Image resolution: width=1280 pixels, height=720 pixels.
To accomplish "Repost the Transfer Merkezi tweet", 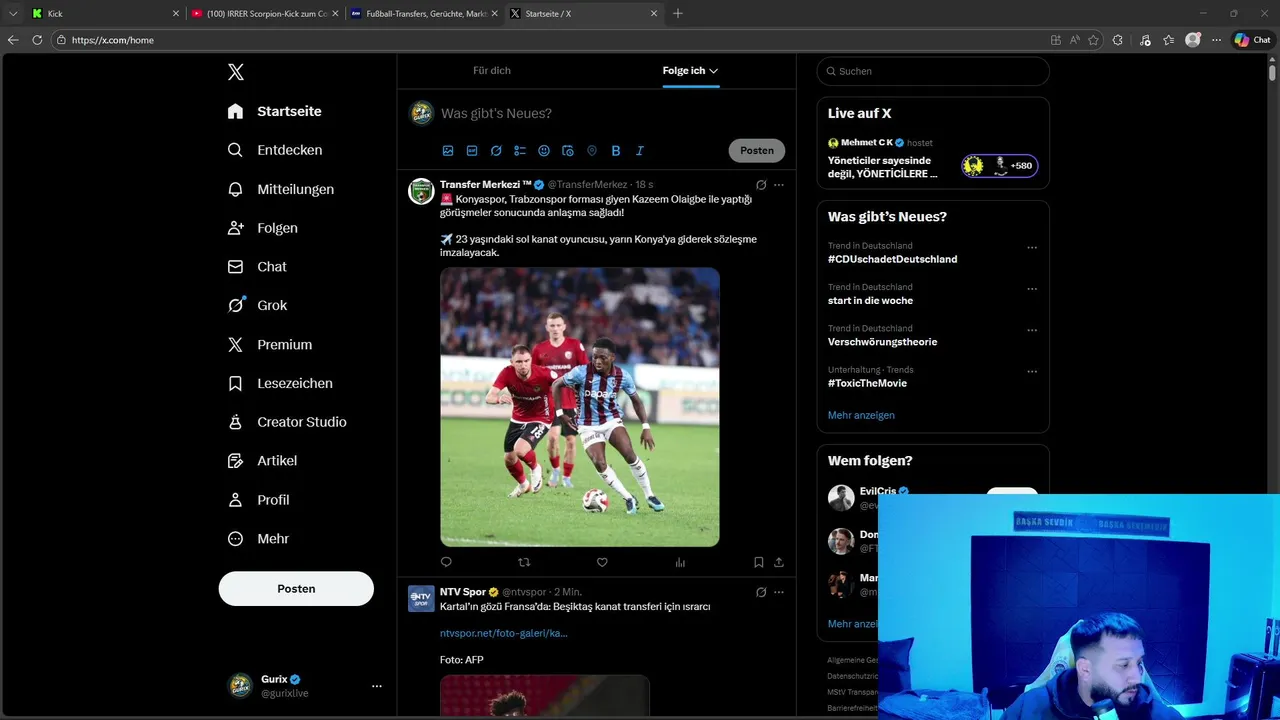I will (x=524, y=563).
